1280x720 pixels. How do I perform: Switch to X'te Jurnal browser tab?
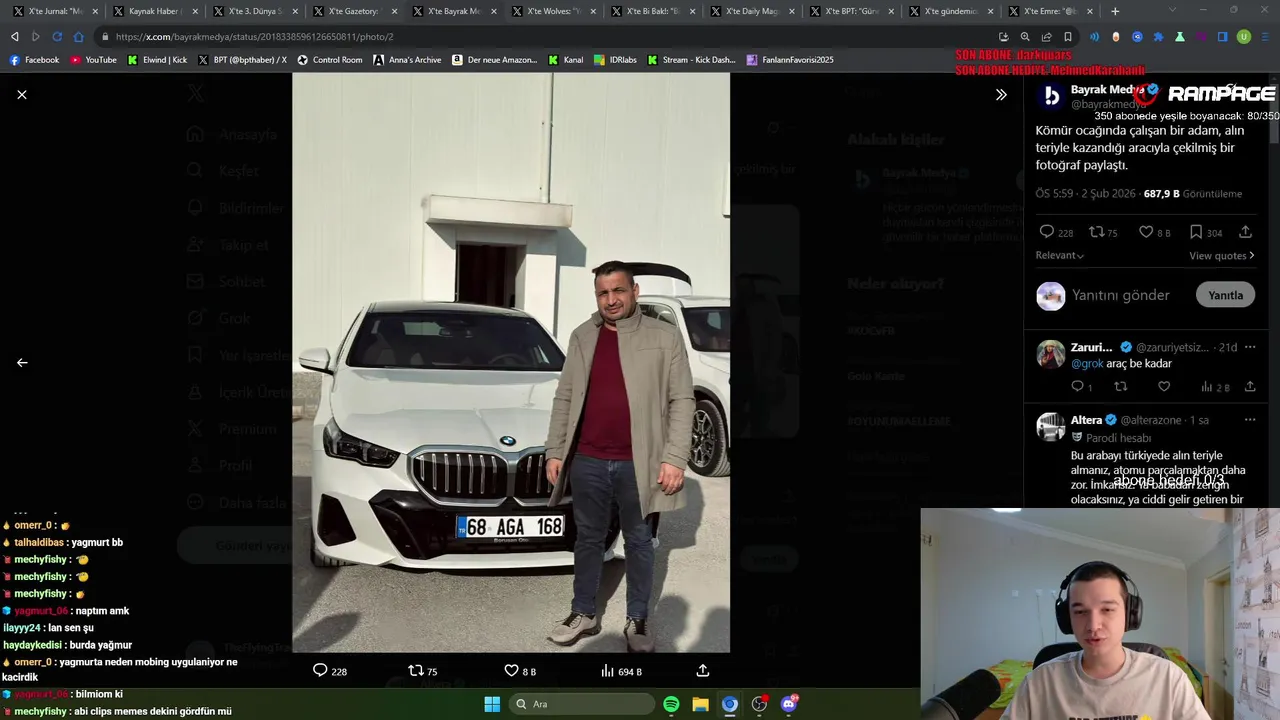point(55,11)
